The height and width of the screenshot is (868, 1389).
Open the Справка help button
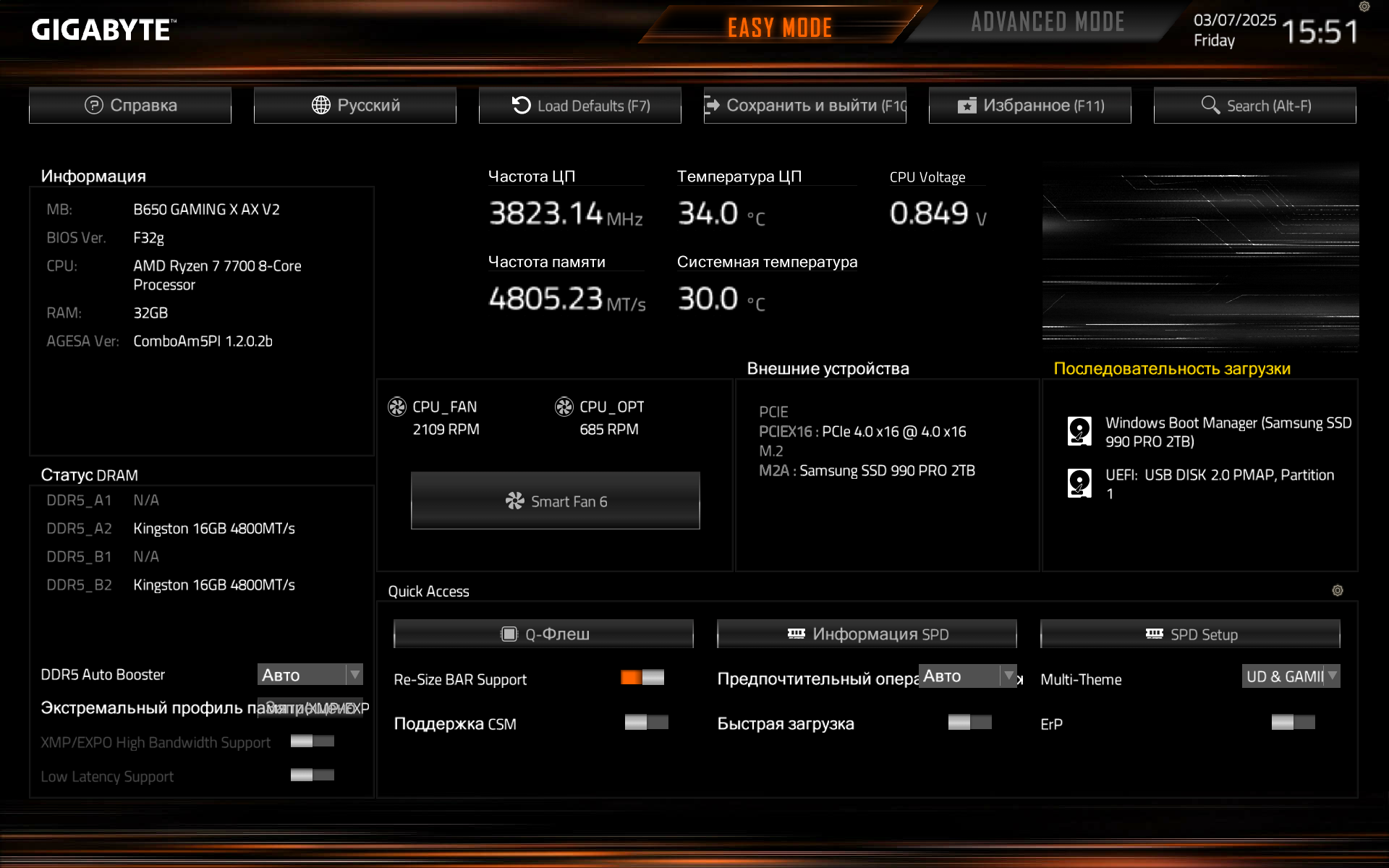(x=130, y=106)
